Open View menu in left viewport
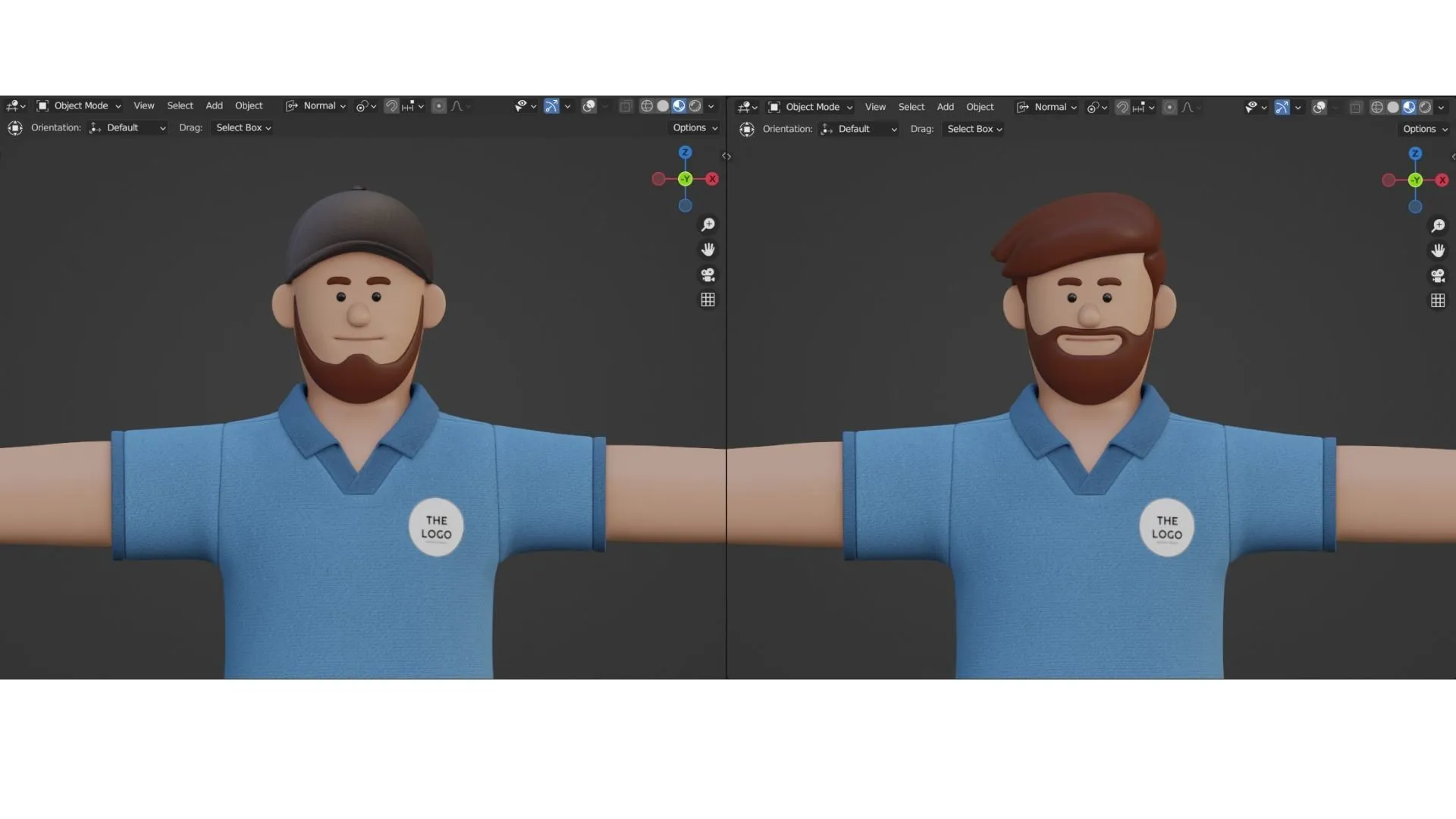The height and width of the screenshot is (819, 1456). coord(144,106)
